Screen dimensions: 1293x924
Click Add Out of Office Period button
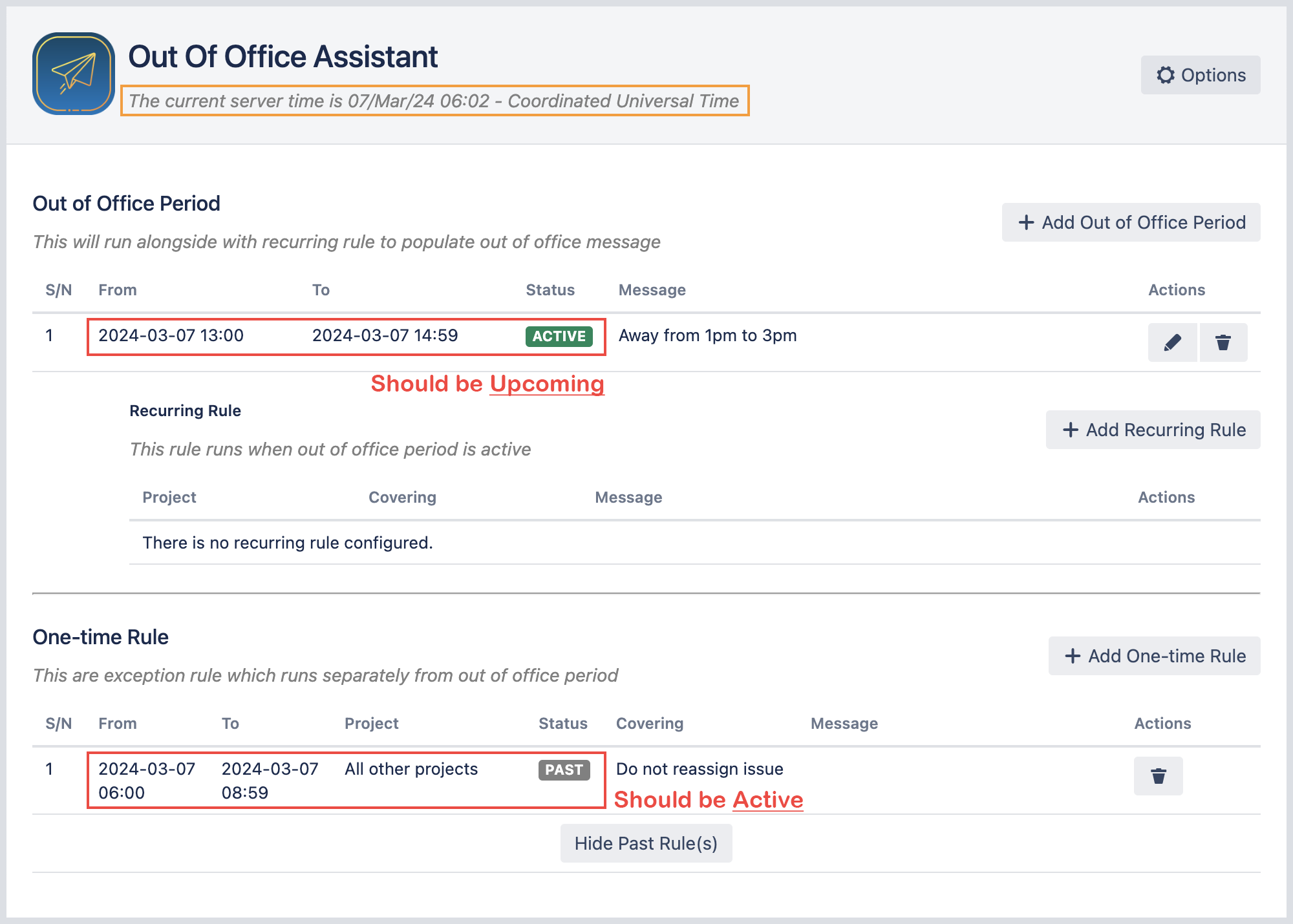[1131, 222]
